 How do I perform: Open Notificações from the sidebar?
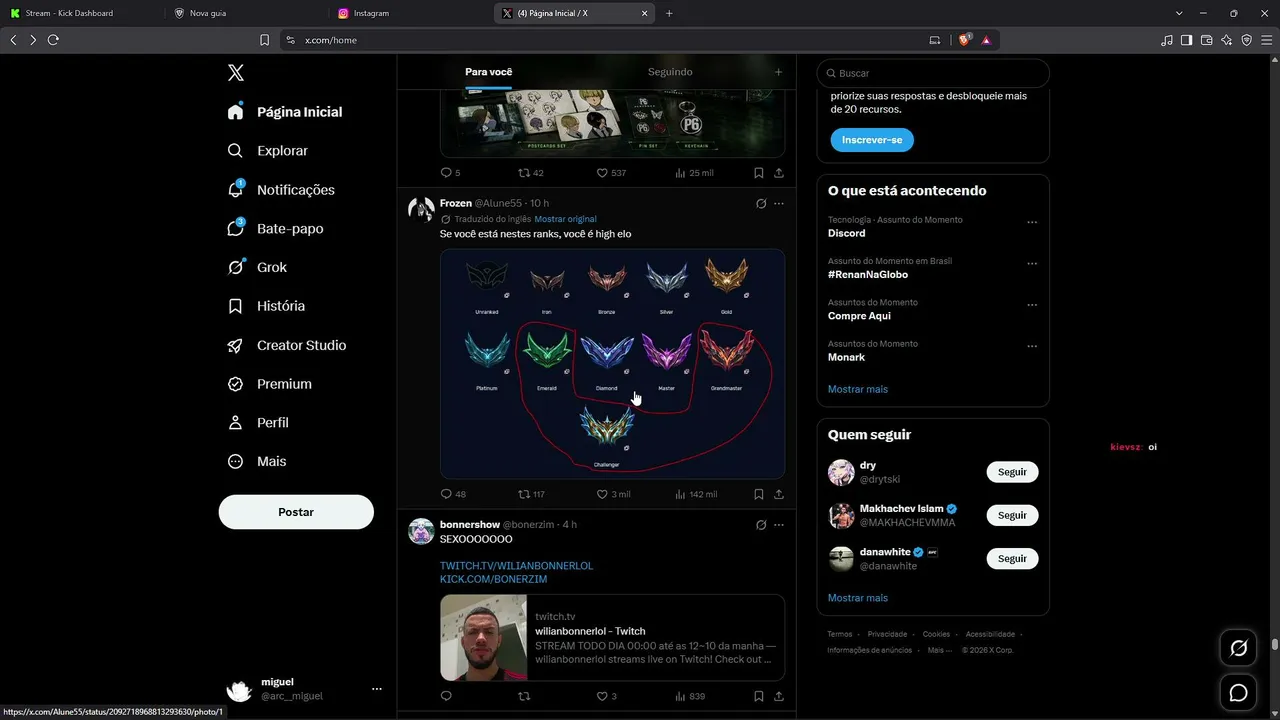pos(282,190)
